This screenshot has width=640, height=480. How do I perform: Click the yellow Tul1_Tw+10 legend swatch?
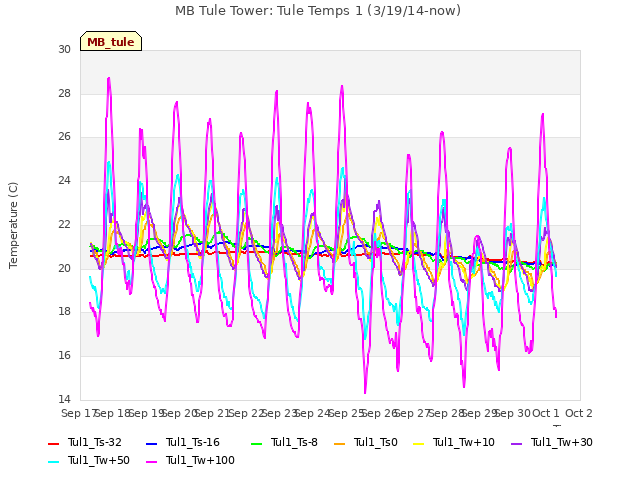418,444
